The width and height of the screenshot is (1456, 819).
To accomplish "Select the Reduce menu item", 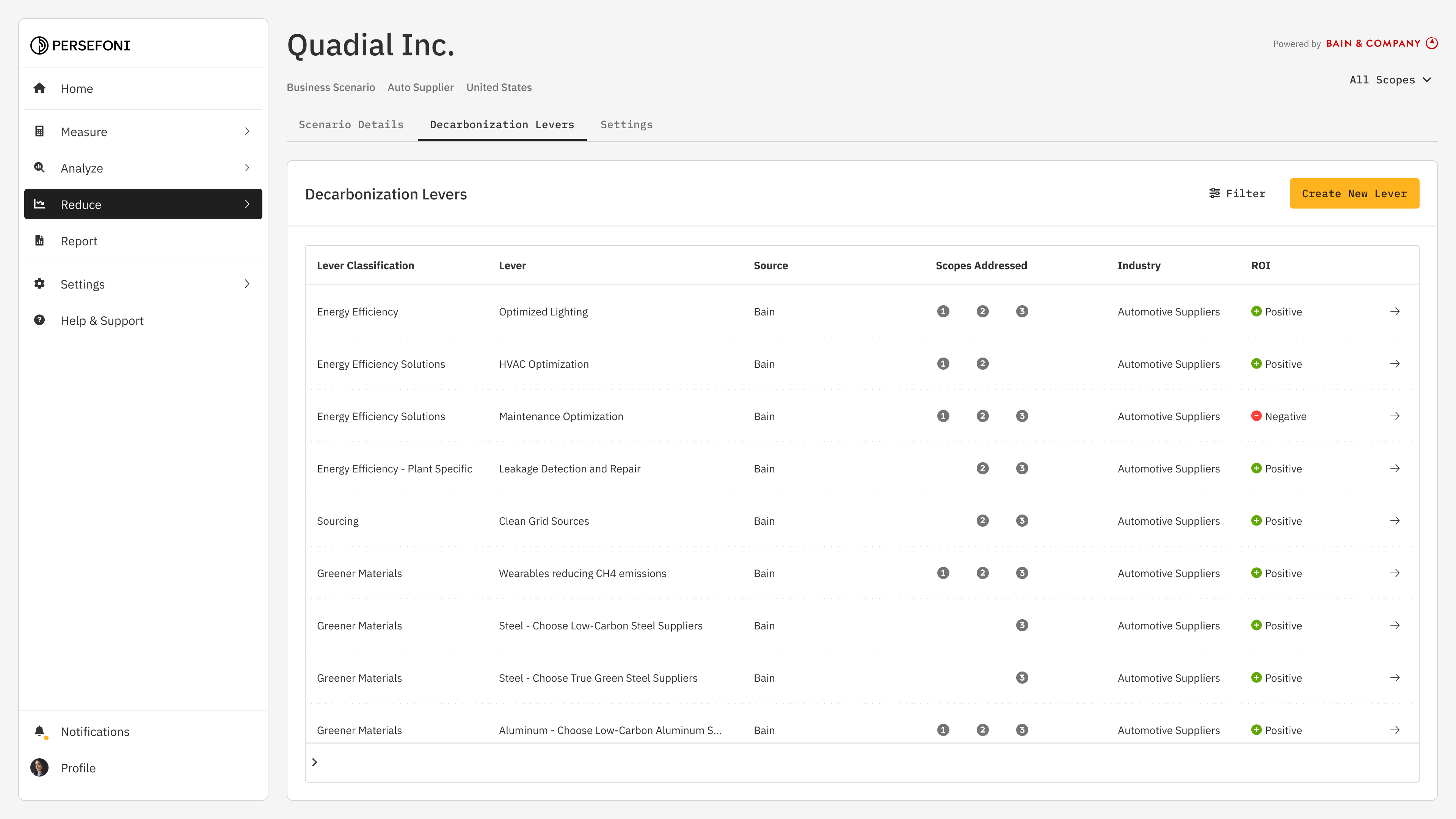I will click(x=143, y=204).
